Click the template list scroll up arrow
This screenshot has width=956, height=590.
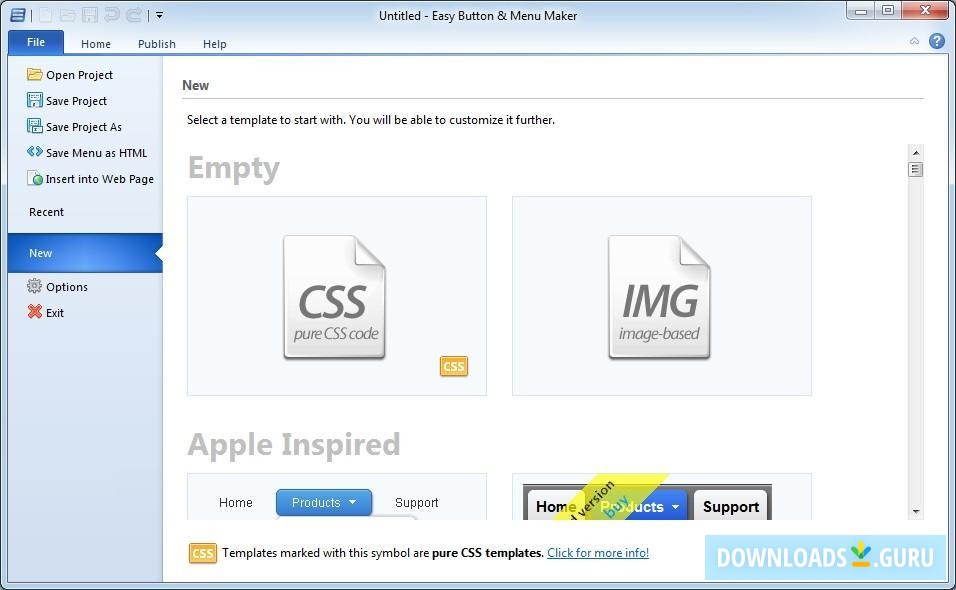click(915, 152)
